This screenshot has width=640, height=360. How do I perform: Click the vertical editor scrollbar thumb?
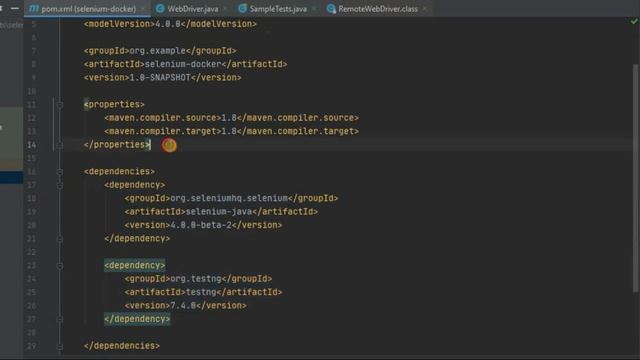click(635, 178)
